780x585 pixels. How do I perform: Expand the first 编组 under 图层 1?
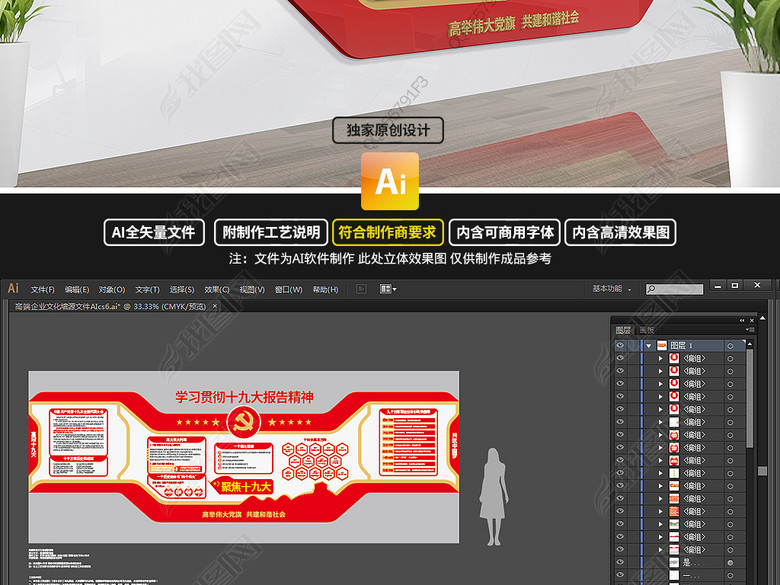tap(660, 358)
